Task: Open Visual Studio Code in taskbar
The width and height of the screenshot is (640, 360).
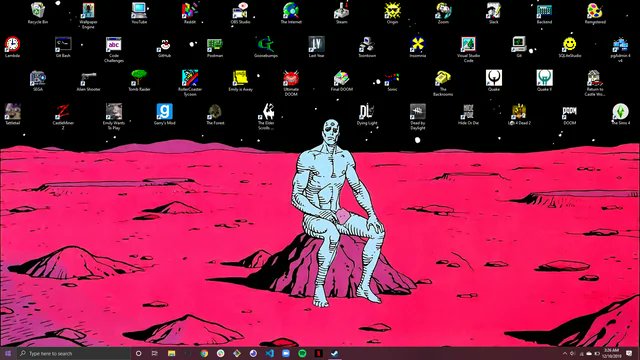Action: click(x=269, y=353)
